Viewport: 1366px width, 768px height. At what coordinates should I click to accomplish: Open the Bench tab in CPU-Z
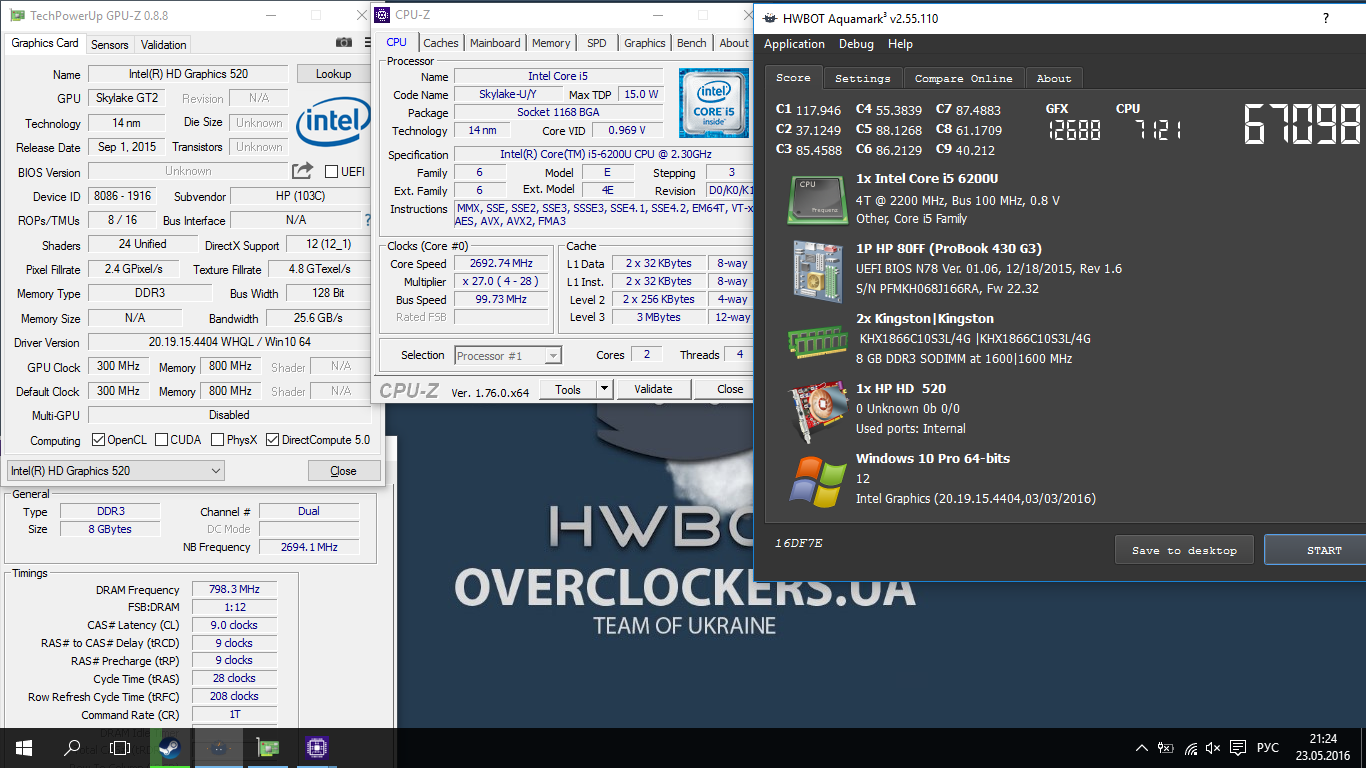coord(692,43)
